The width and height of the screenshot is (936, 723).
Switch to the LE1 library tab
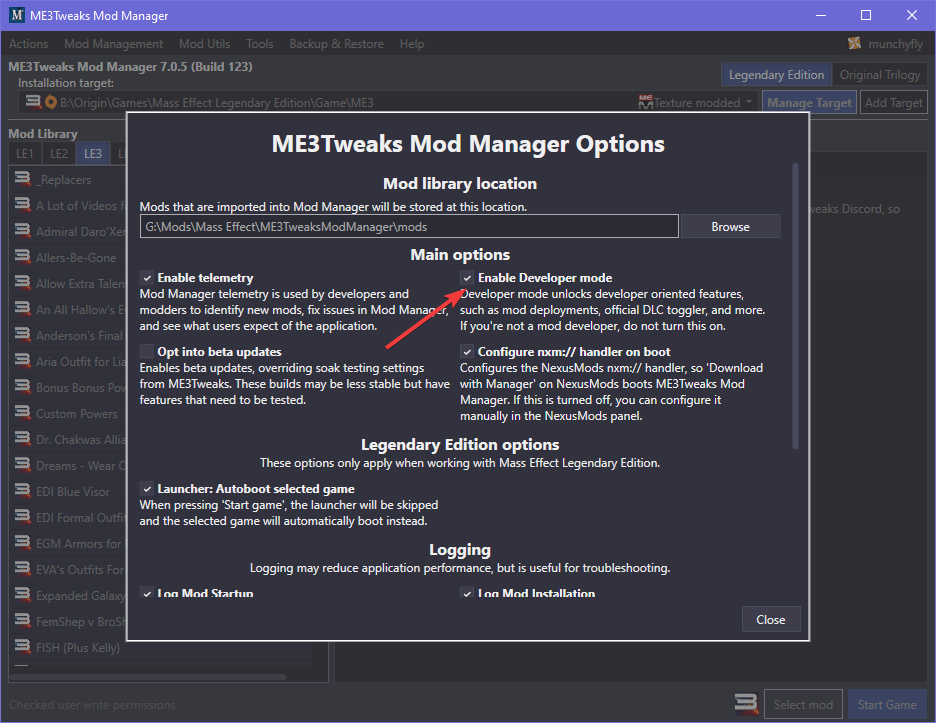pos(25,153)
